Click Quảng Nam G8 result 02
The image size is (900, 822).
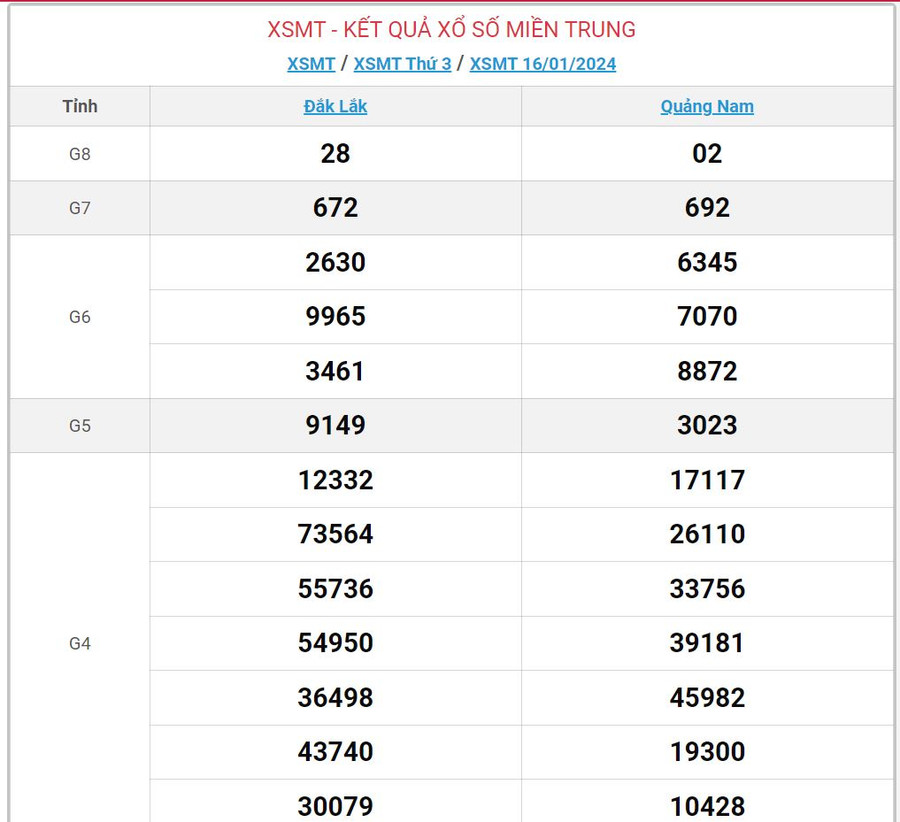[x=707, y=154]
